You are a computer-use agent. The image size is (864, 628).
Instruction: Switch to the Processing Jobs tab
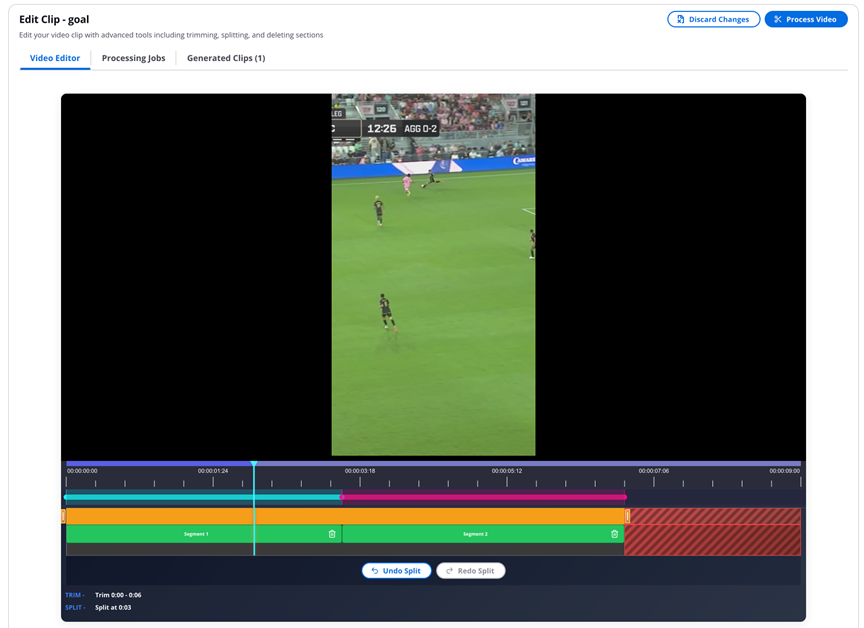[x=133, y=58]
